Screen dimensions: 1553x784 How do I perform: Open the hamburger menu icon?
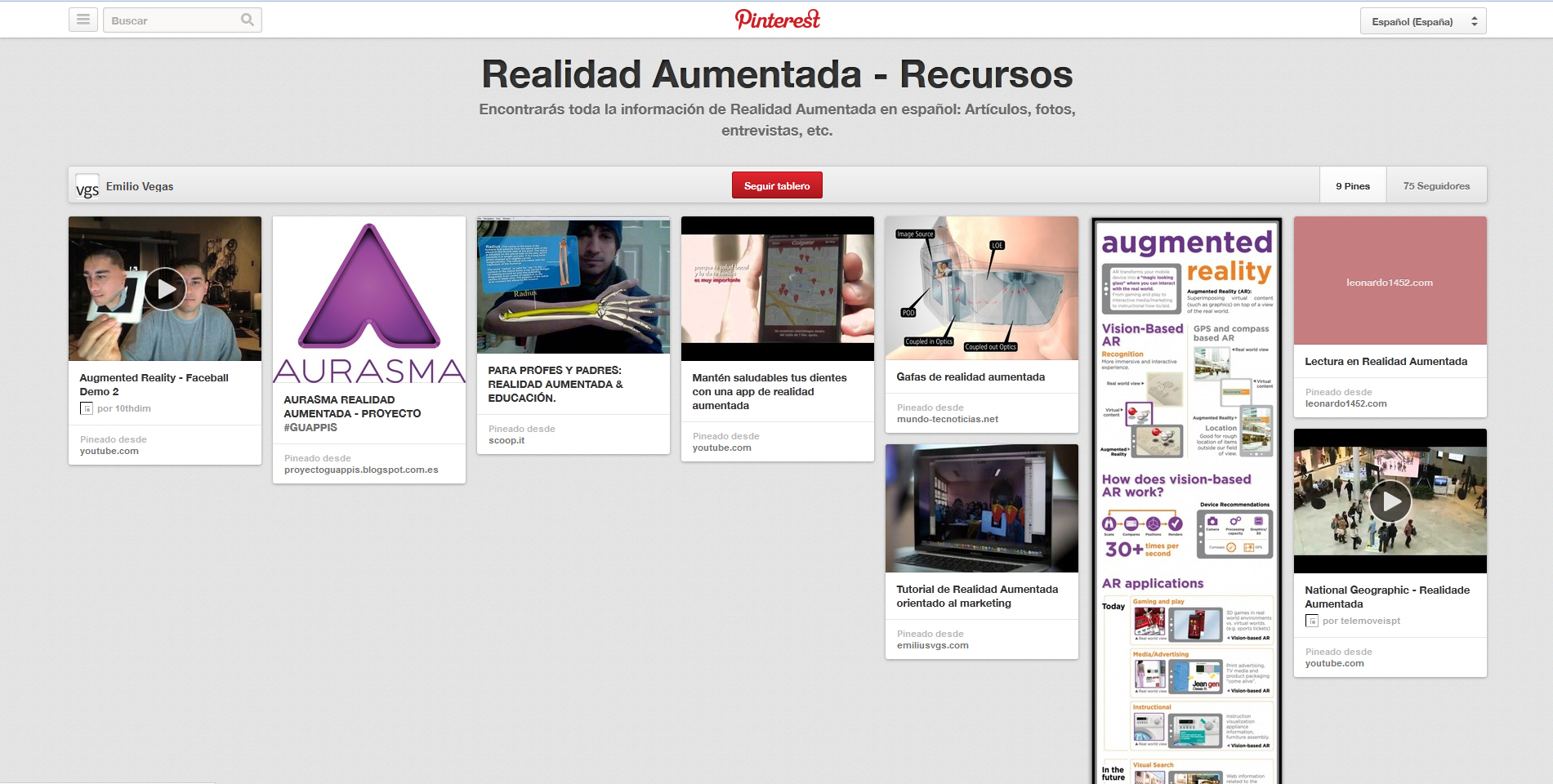point(83,20)
